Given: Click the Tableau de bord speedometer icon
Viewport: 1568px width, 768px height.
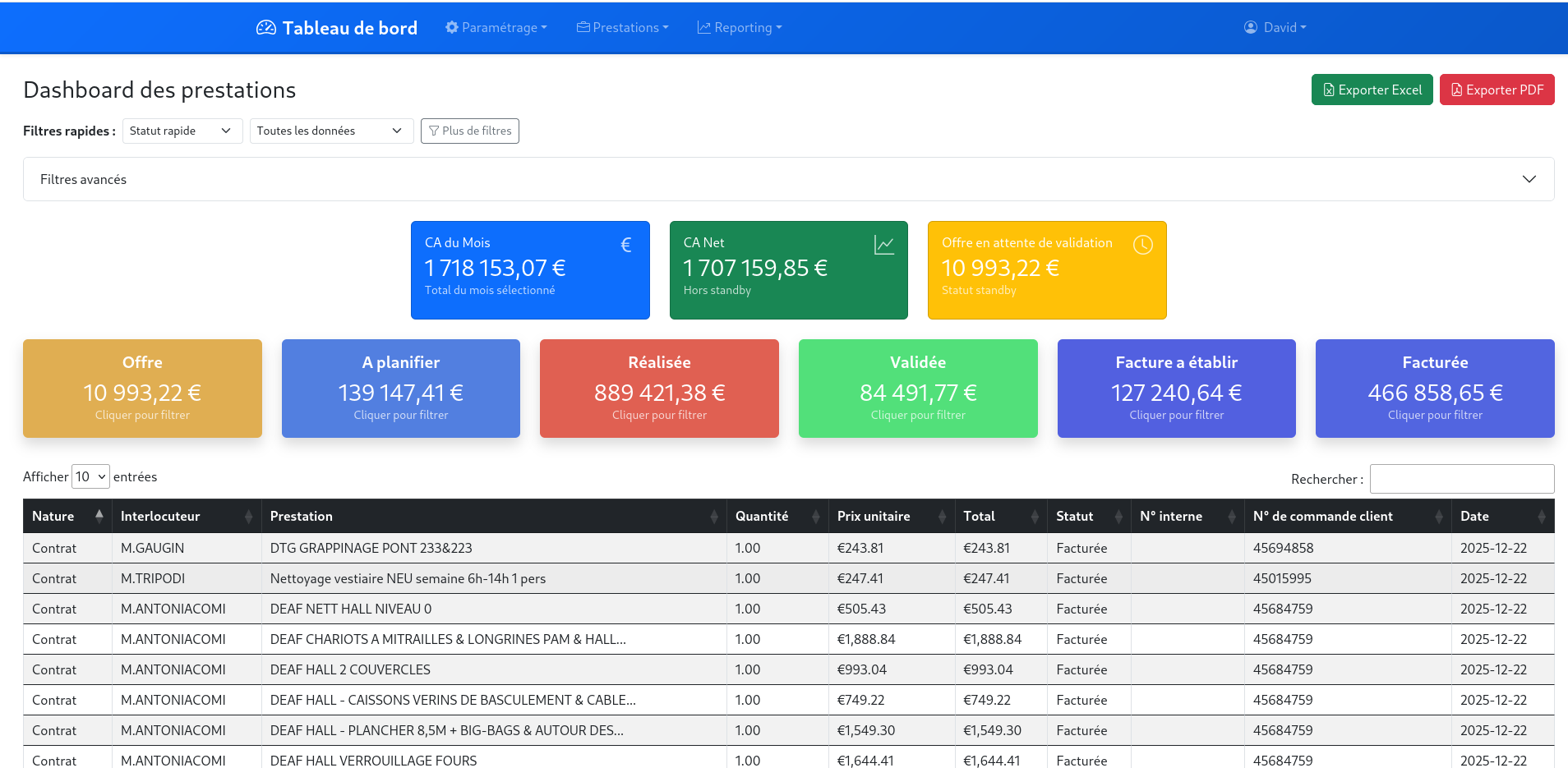Looking at the screenshot, I should coord(266,27).
